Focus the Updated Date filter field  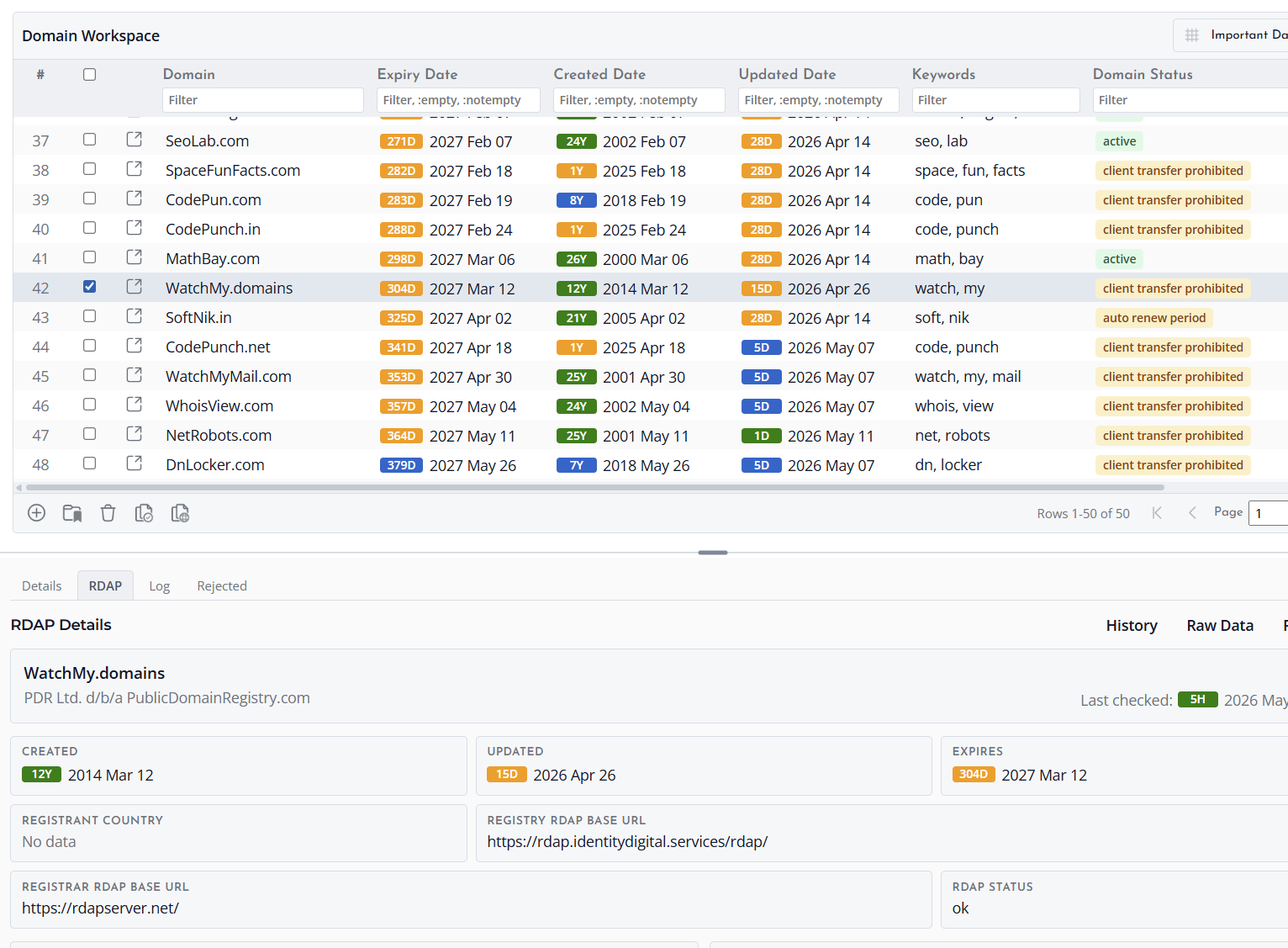pyautogui.click(x=819, y=100)
